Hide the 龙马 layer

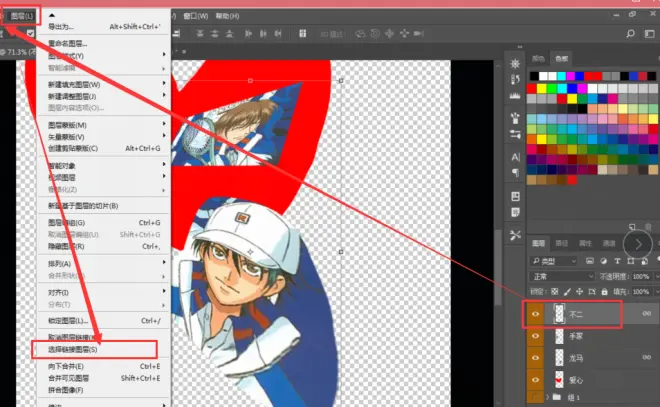click(535, 358)
